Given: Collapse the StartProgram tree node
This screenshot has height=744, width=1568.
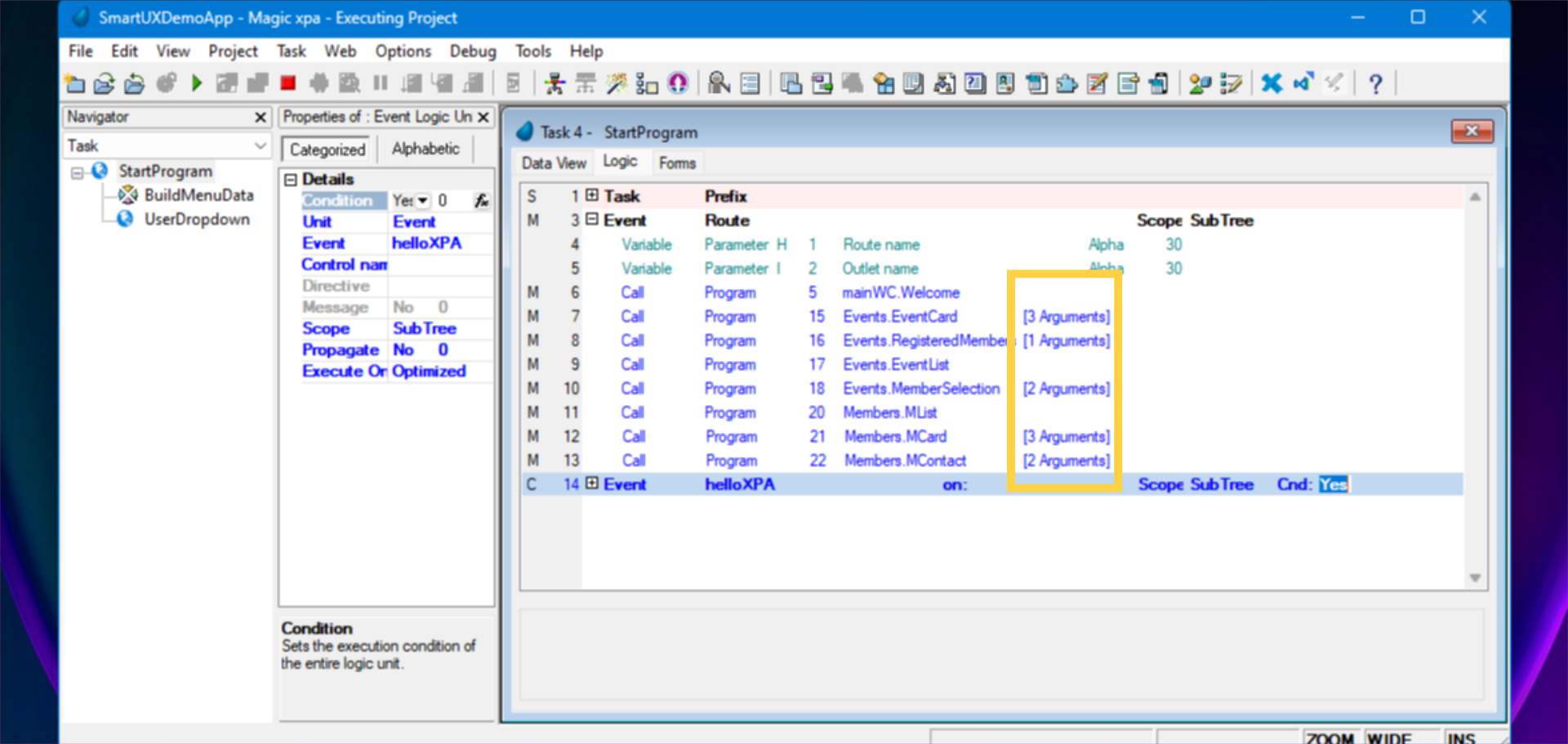Looking at the screenshot, I should click(x=77, y=172).
